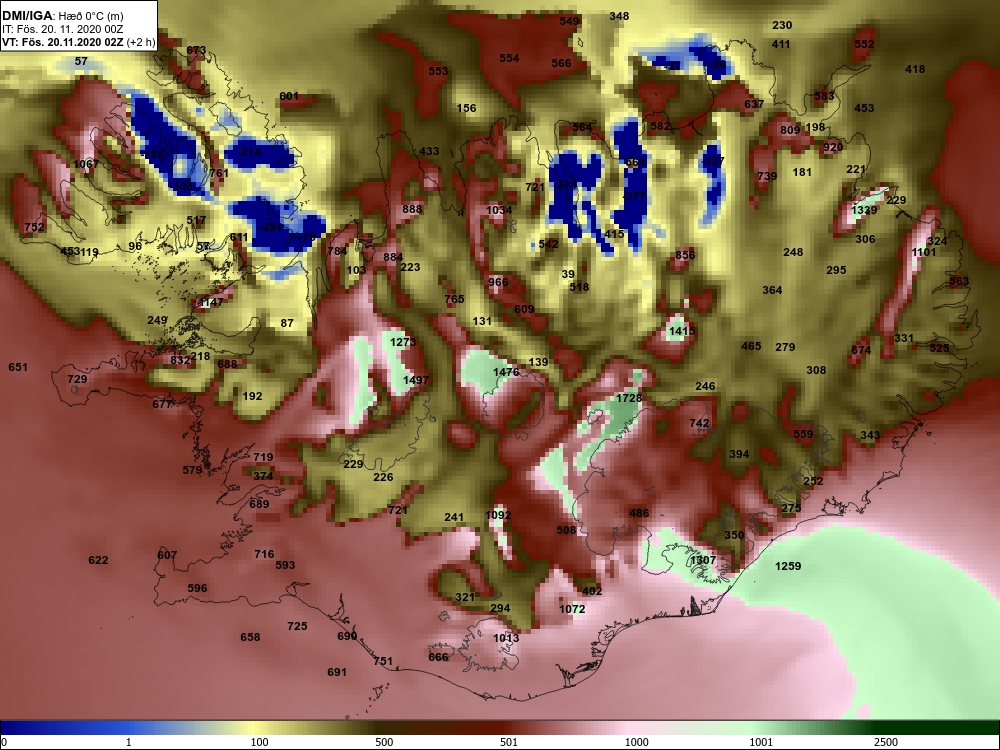The width and height of the screenshot is (1000, 750).
Task: Select the offshore value 651
Action: pyautogui.click(x=18, y=367)
